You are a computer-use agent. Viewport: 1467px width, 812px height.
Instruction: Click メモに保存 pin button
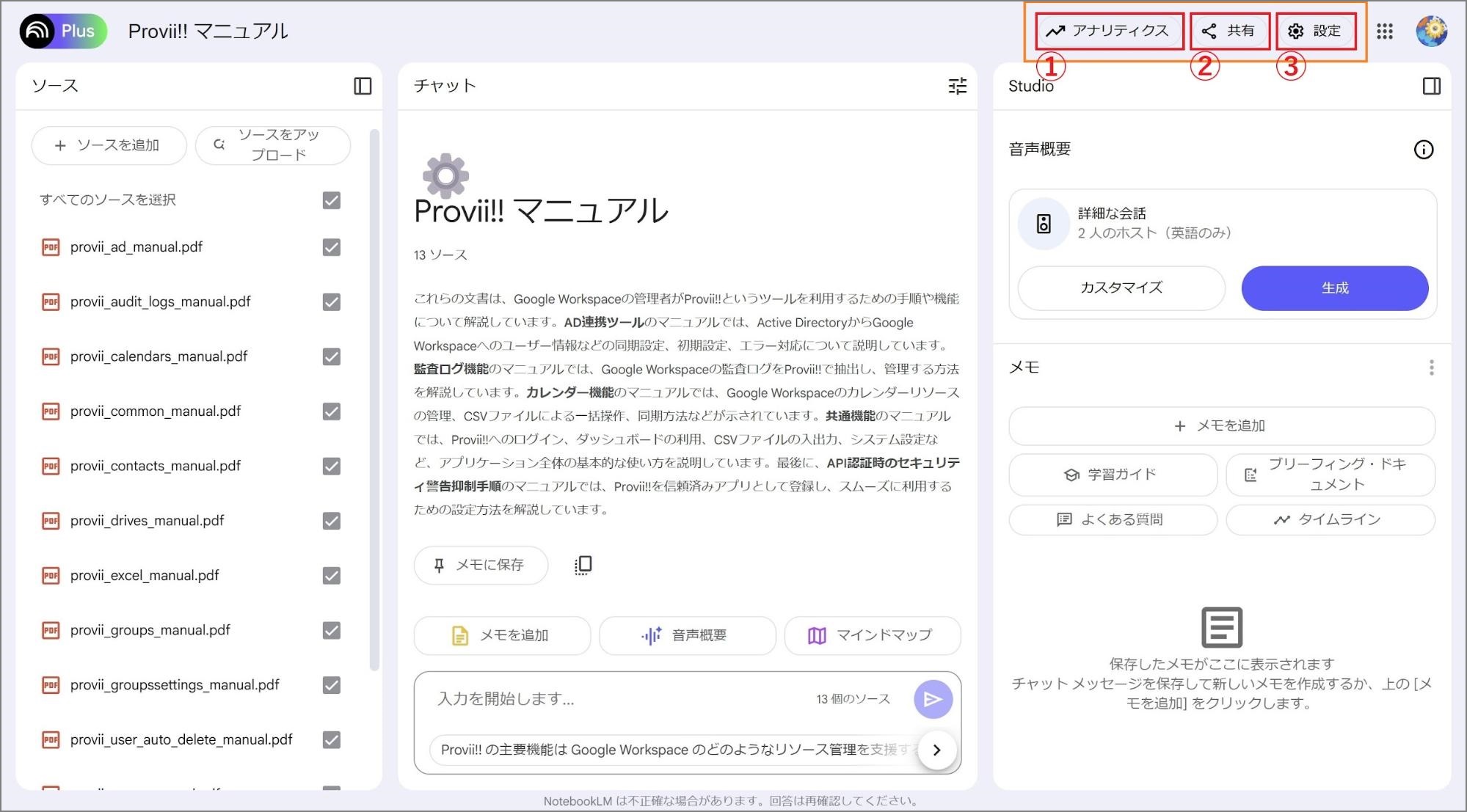pos(481,565)
